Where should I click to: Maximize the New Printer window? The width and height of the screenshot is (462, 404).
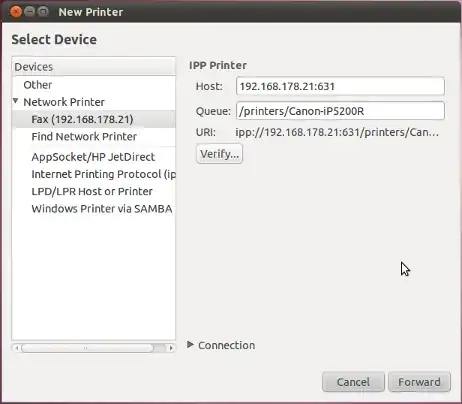coord(43,12)
